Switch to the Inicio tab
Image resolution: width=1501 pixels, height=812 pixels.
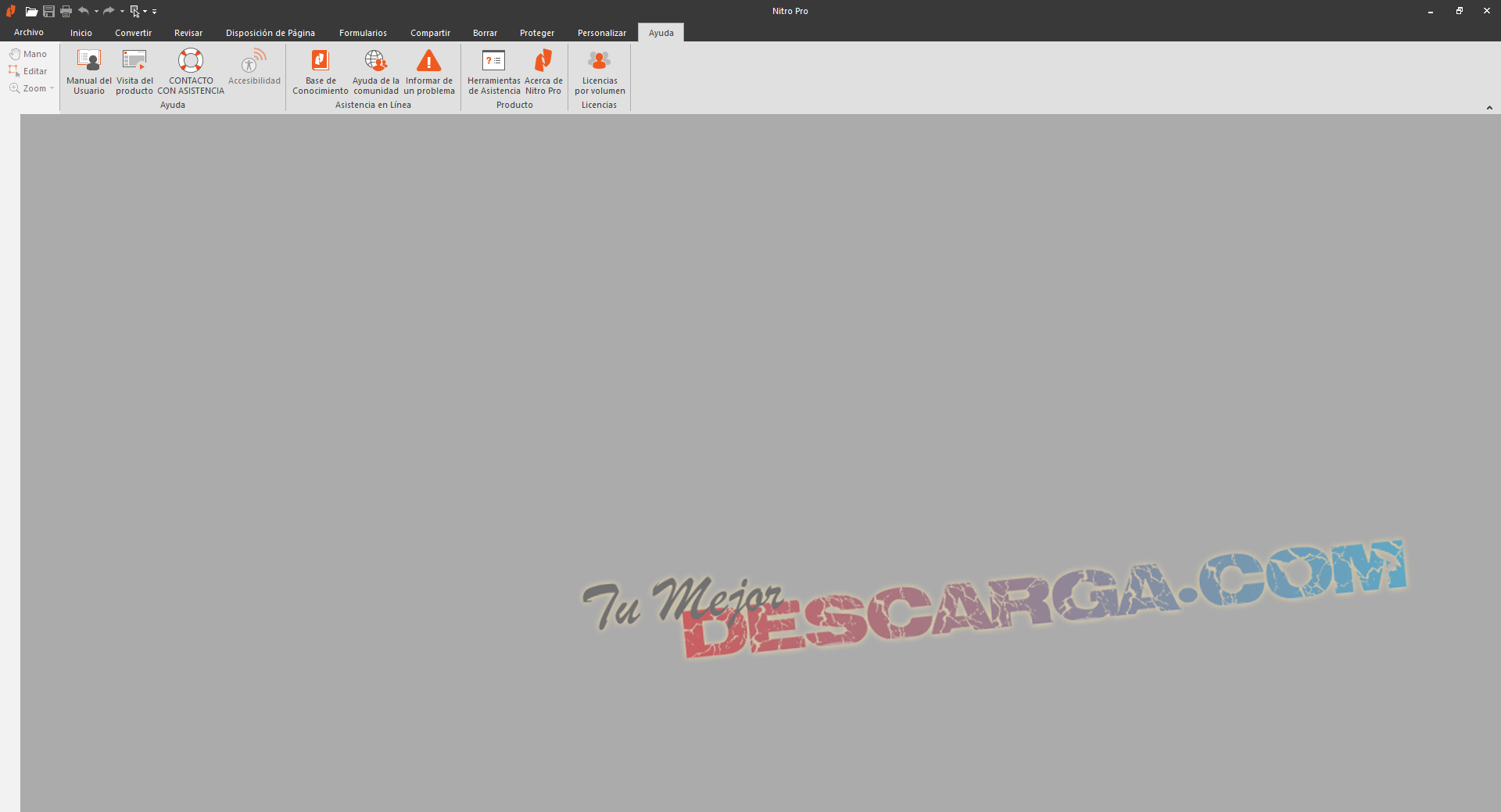(81, 33)
